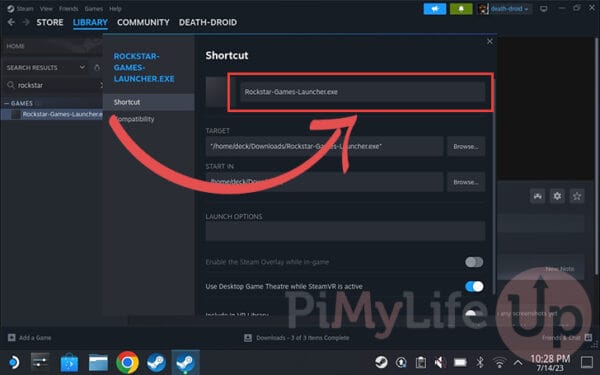Click Add a Game
The image size is (600, 375).
(30, 338)
